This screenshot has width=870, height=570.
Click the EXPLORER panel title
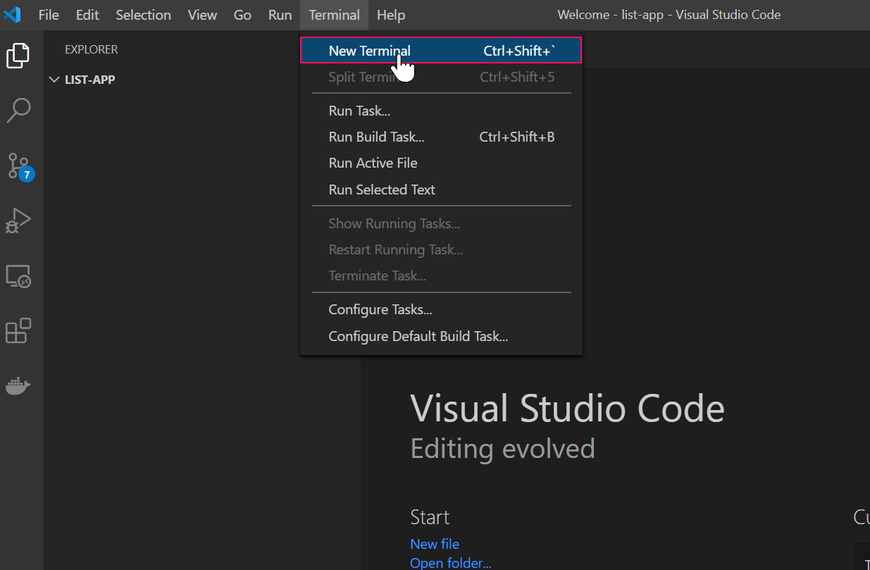point(91,49)
